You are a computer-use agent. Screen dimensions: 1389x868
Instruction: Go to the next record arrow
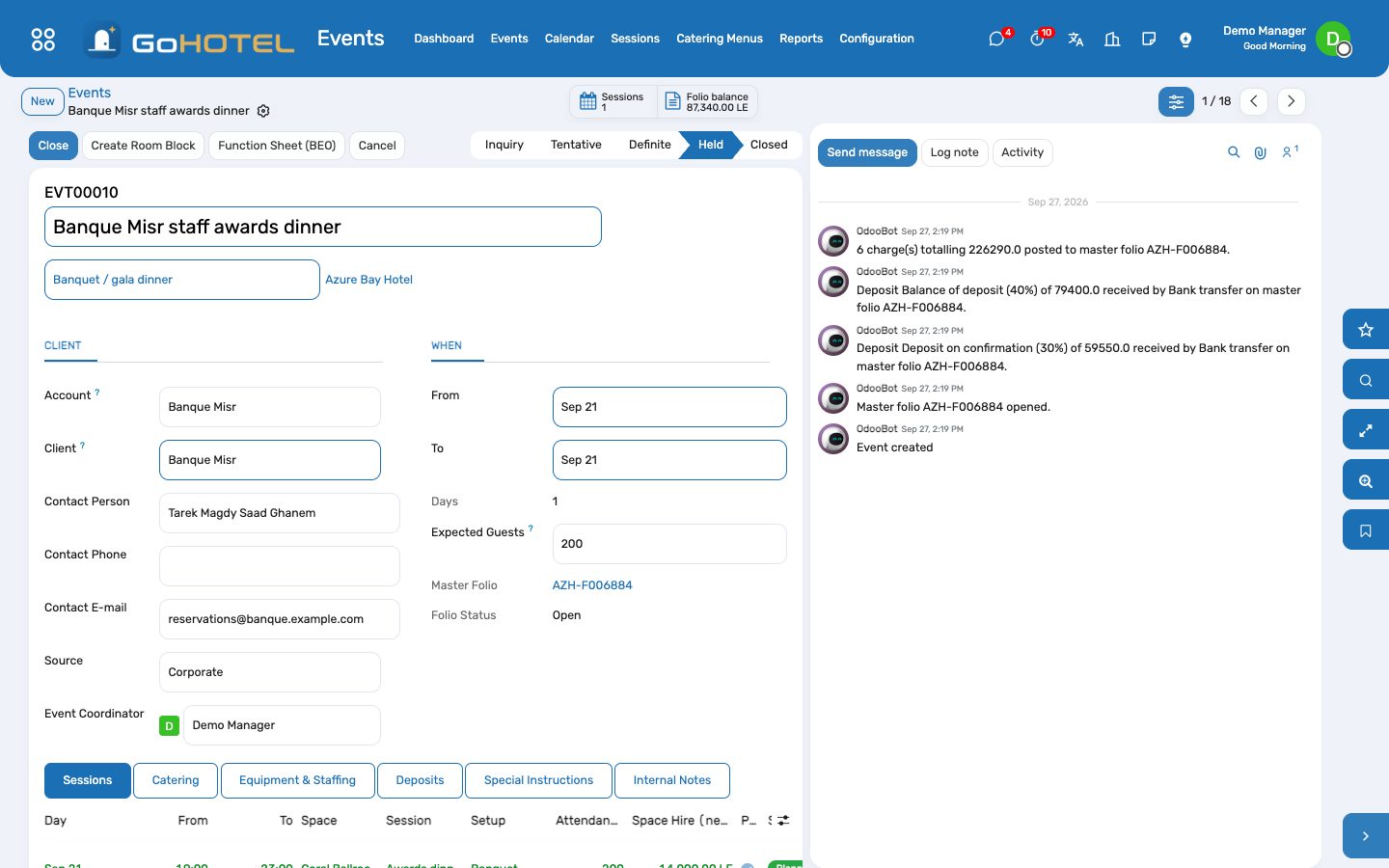(x=1291, y=101)
